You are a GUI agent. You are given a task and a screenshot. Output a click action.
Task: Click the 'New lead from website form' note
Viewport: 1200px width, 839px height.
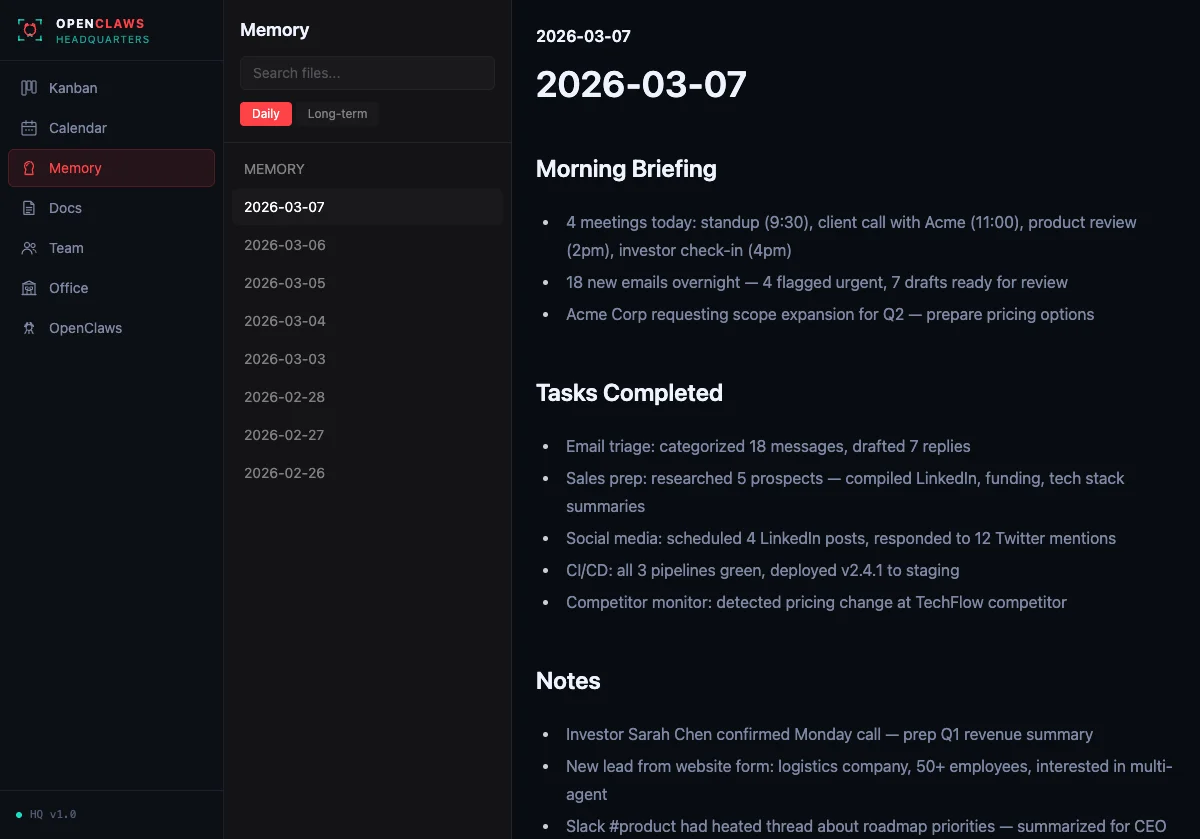click(x=869, y=780)
